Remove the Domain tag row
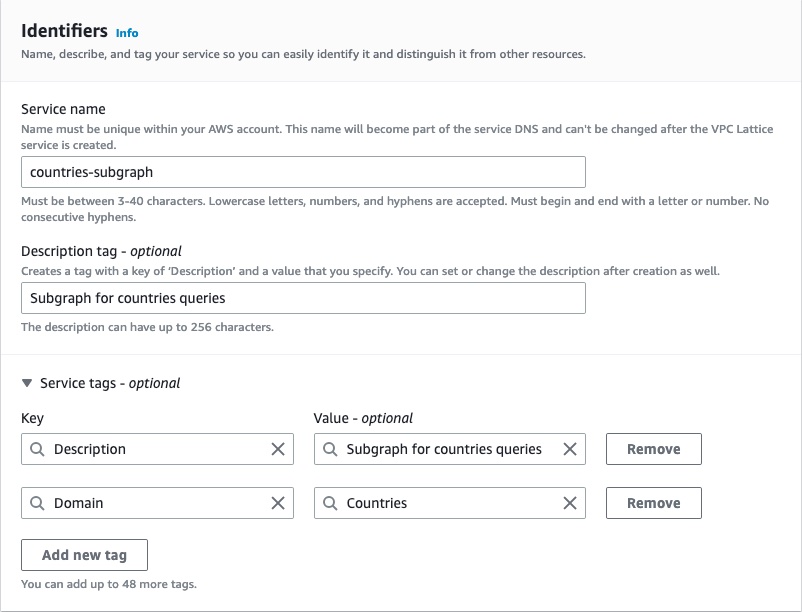The image size is (802, 612). [653, 503]
